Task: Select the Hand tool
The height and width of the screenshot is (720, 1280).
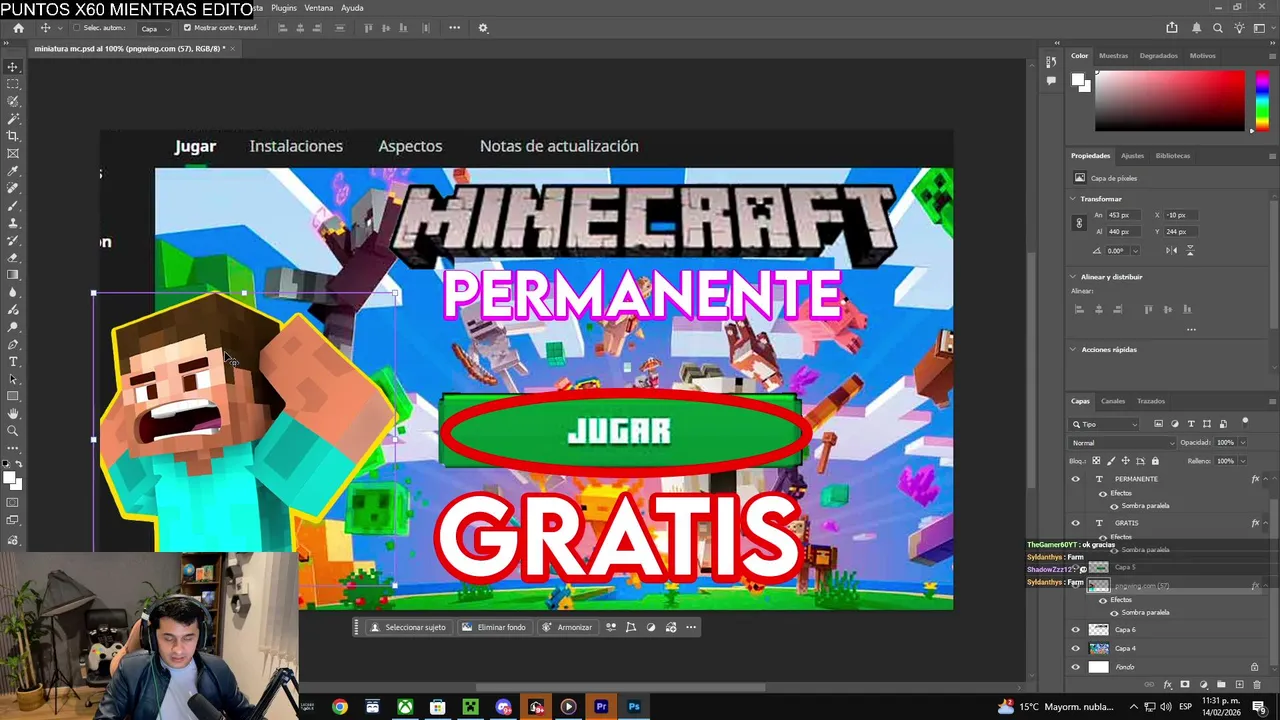Action: click(13, 413)
